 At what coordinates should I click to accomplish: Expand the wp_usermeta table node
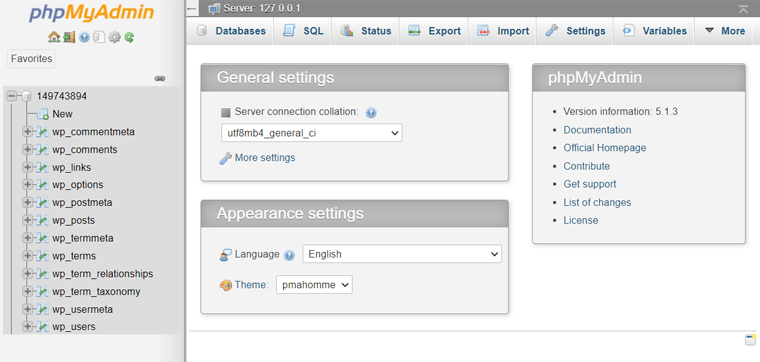tap(27, 309)
